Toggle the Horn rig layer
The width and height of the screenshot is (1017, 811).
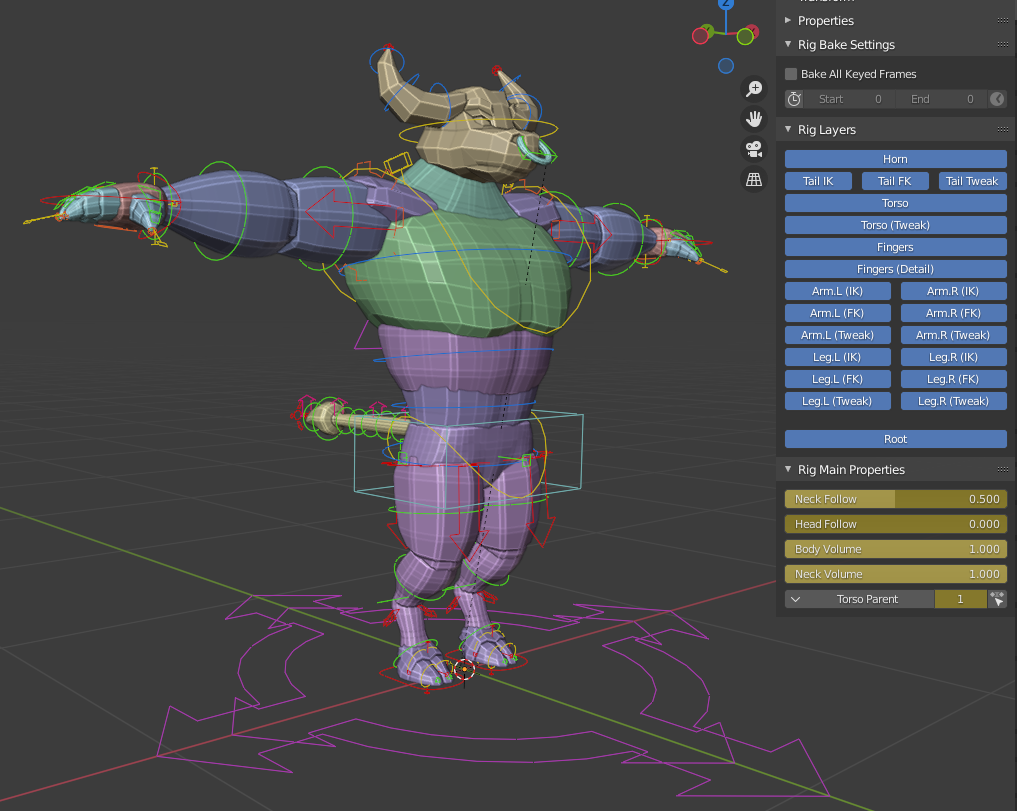coord(895,159)
